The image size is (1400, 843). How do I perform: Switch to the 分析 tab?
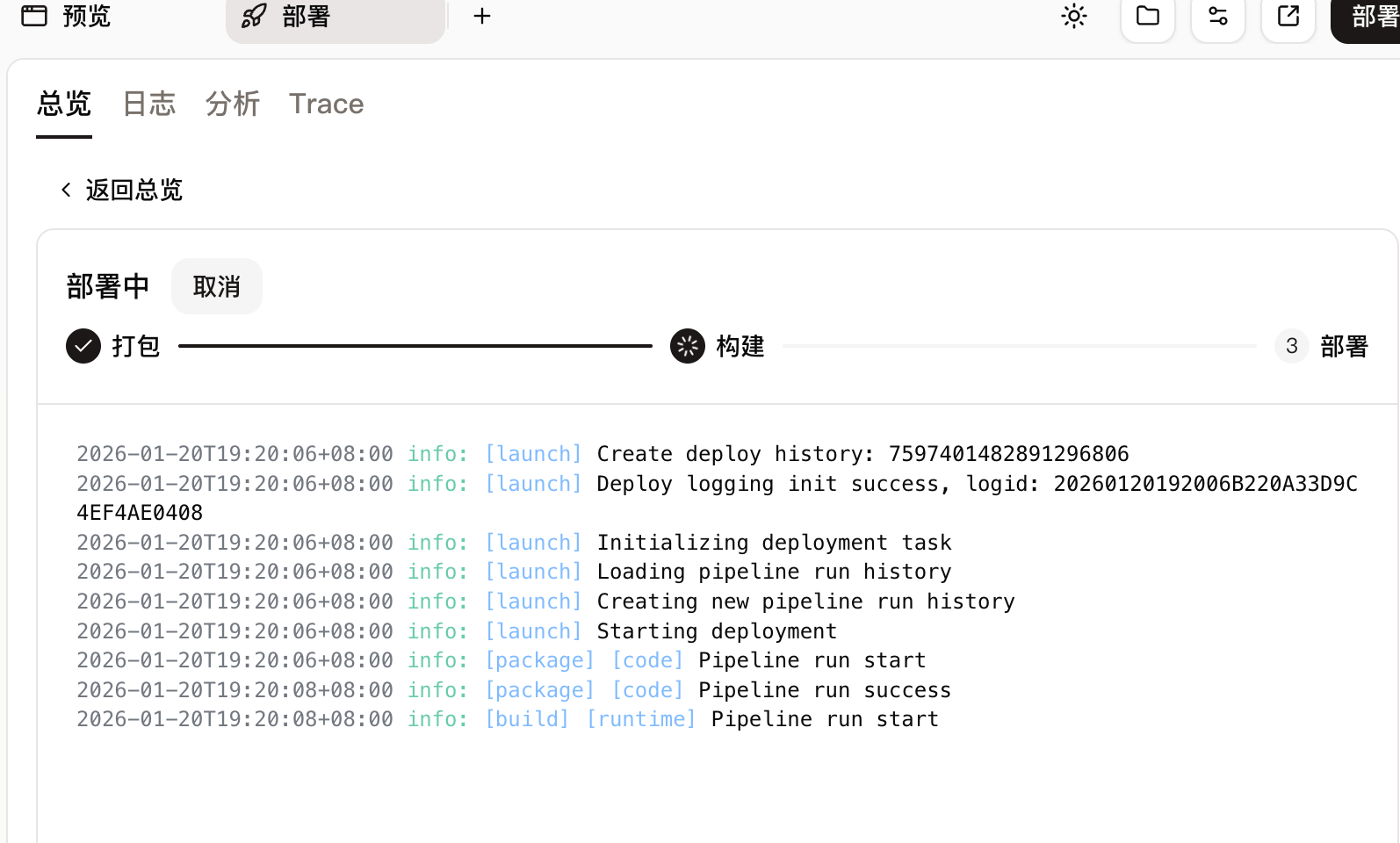(x=232, y=104)
